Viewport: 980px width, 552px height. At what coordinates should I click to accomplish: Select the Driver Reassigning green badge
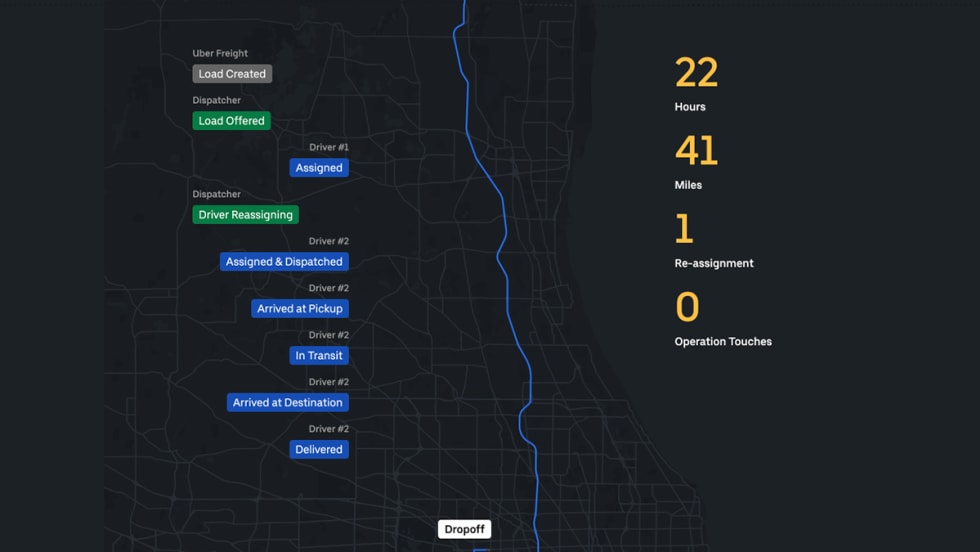pos(245,215)
